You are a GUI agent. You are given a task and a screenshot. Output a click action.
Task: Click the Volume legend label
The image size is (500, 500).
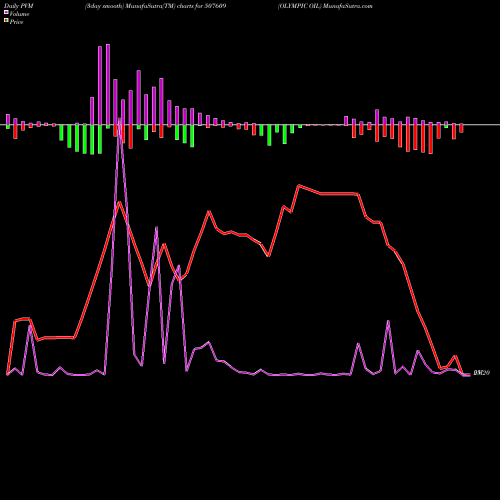[x=19, y=14]
